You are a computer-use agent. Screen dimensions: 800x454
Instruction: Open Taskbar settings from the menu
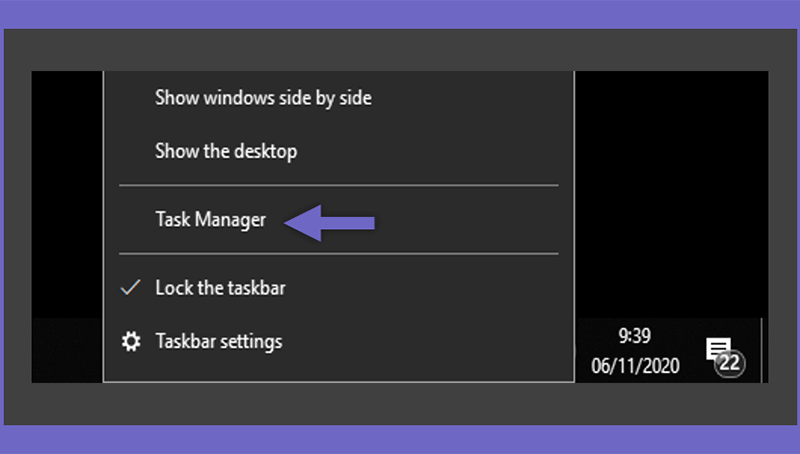click(219, 341)
